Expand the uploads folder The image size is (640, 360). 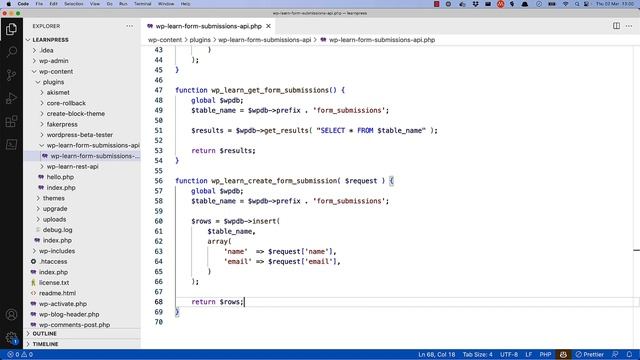click(54, 219)
